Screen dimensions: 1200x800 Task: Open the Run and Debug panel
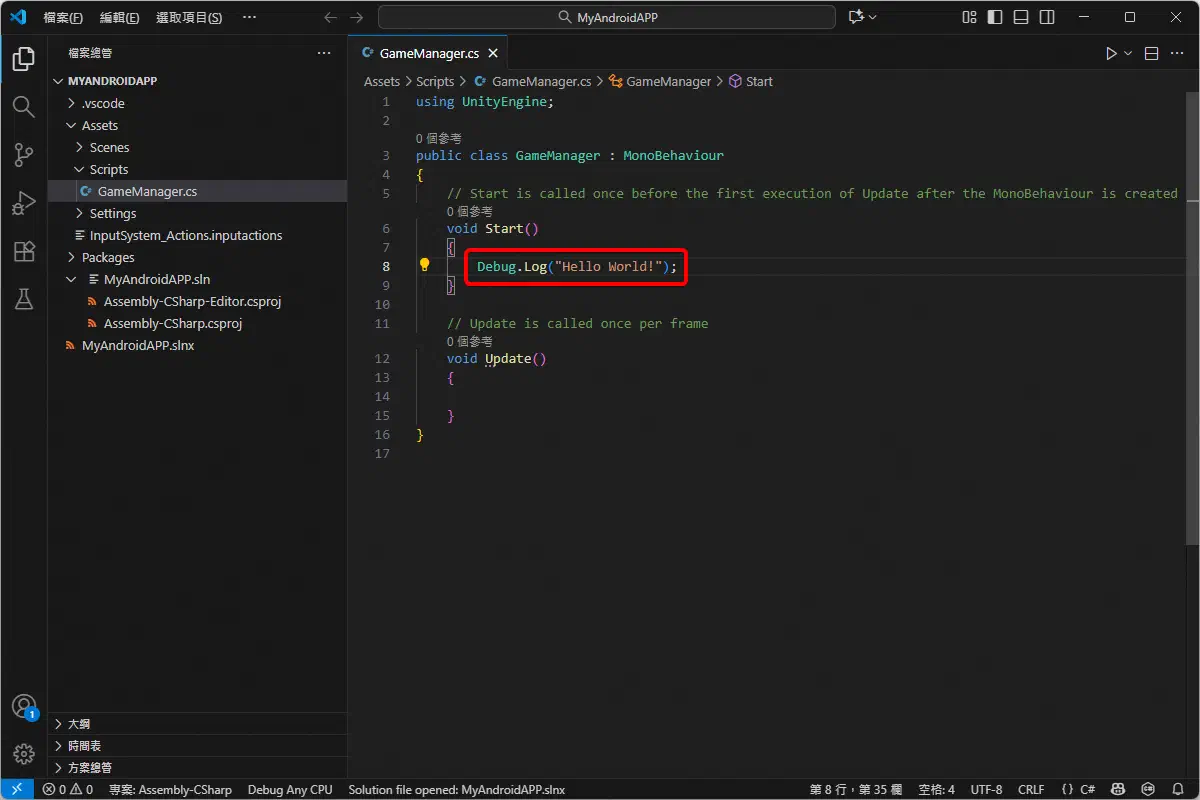tap(24, 202)
